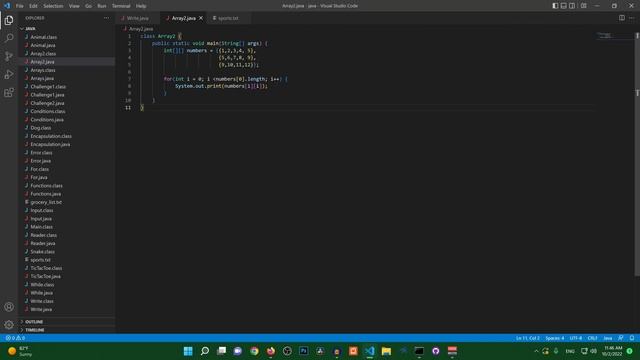Open the Edit menu

pyautogui.click(x=33, y=6)
